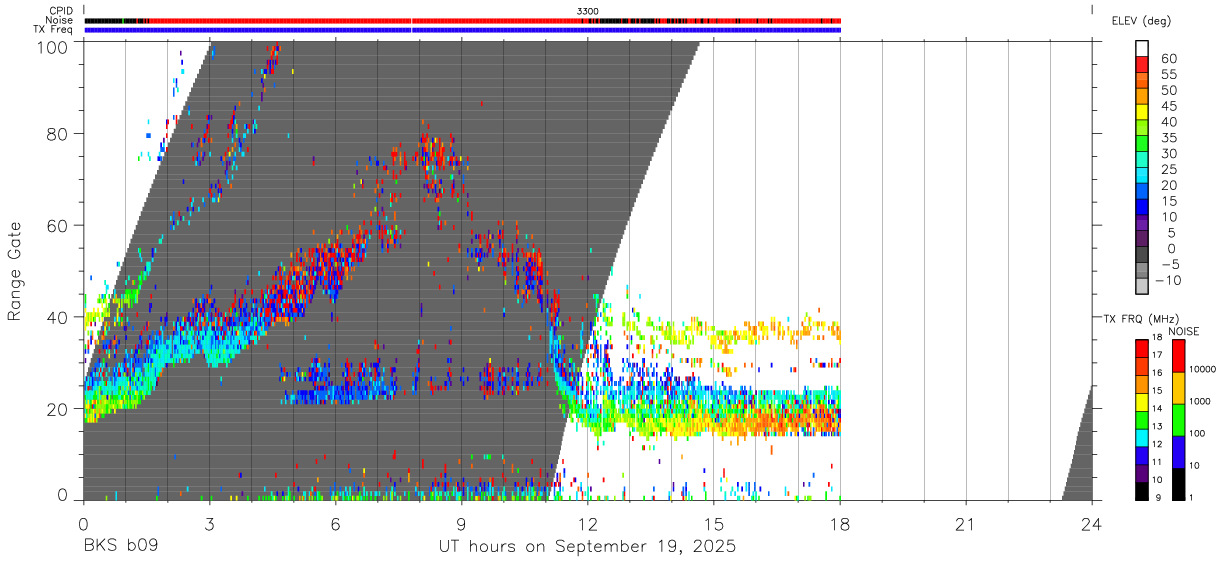Click the red Noise indicator bar along top
Viewport: 1228px width, 567px height.
point(463,20)
